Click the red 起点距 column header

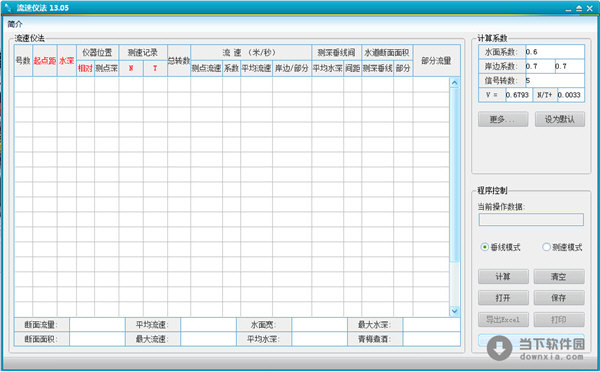pyautogui.click(x=45, y=60)
